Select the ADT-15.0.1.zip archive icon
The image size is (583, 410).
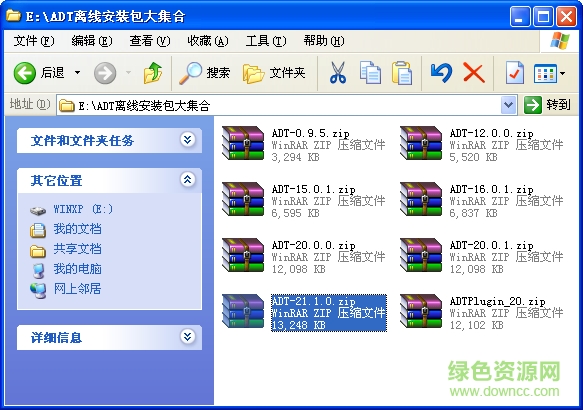tap(243, 199)
